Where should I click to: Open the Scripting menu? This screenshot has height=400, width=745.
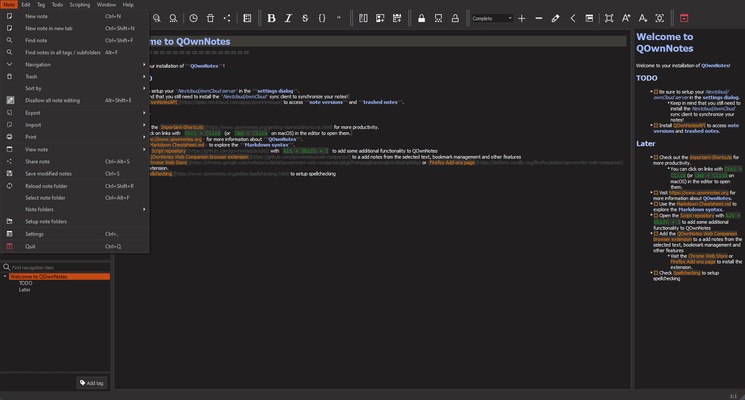80,5
